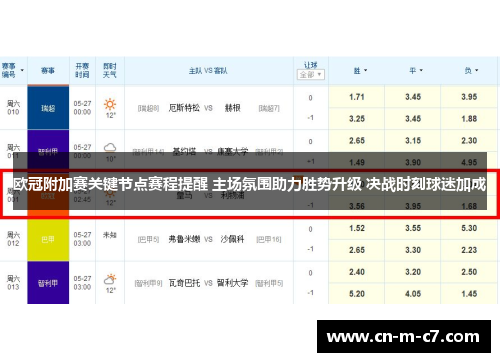Screen dimensions: 500x362
Task: Click the 主队 VS 客队 column header
Action: (x=208, y=71)
